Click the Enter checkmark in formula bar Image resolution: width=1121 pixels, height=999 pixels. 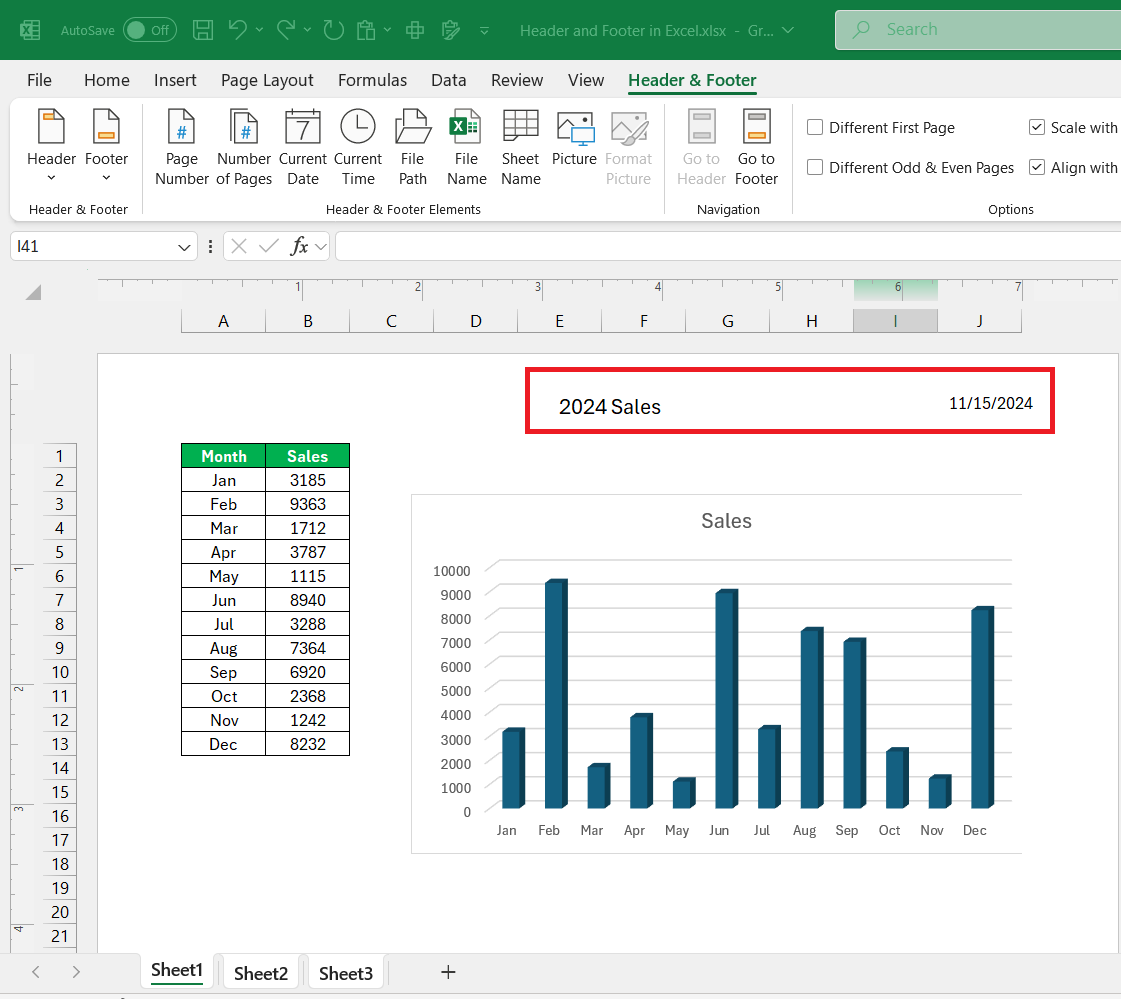[x=269, y=247]
